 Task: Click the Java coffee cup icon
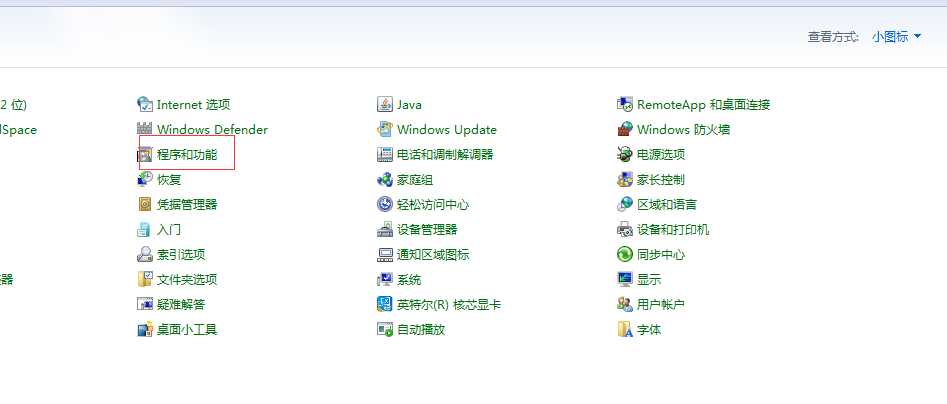tap(385, 104)
